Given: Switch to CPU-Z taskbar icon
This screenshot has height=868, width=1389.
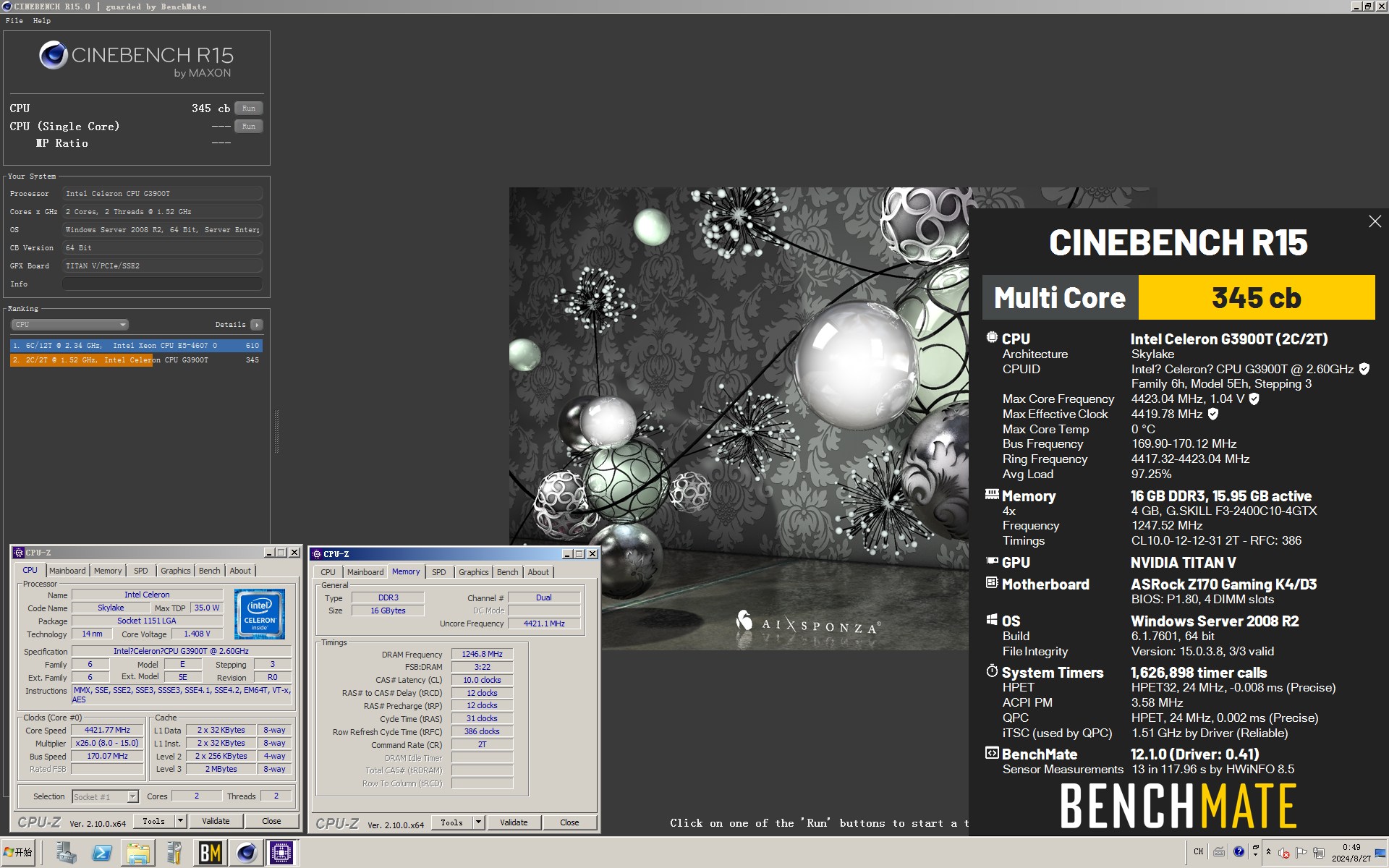Looking at the screenshot, I should [281, 854].
